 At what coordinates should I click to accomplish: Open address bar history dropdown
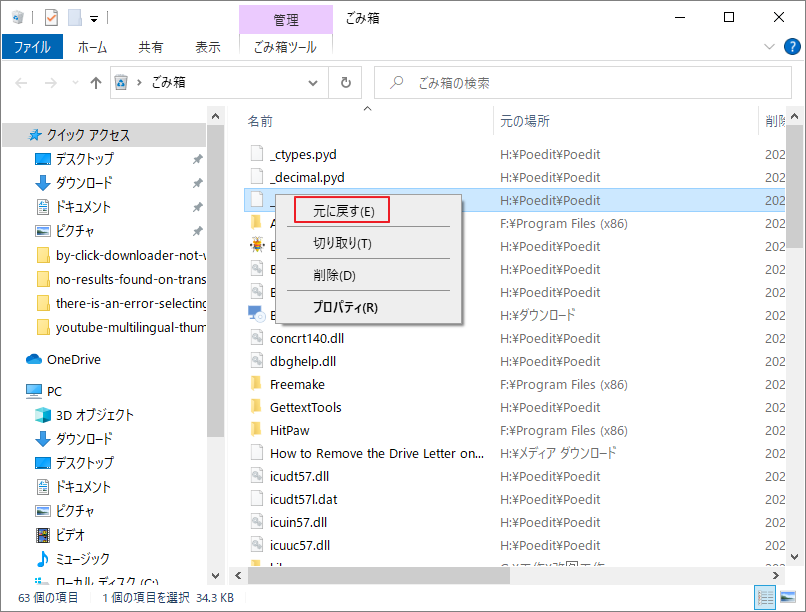pyautogui.click(x=313, y=83)
